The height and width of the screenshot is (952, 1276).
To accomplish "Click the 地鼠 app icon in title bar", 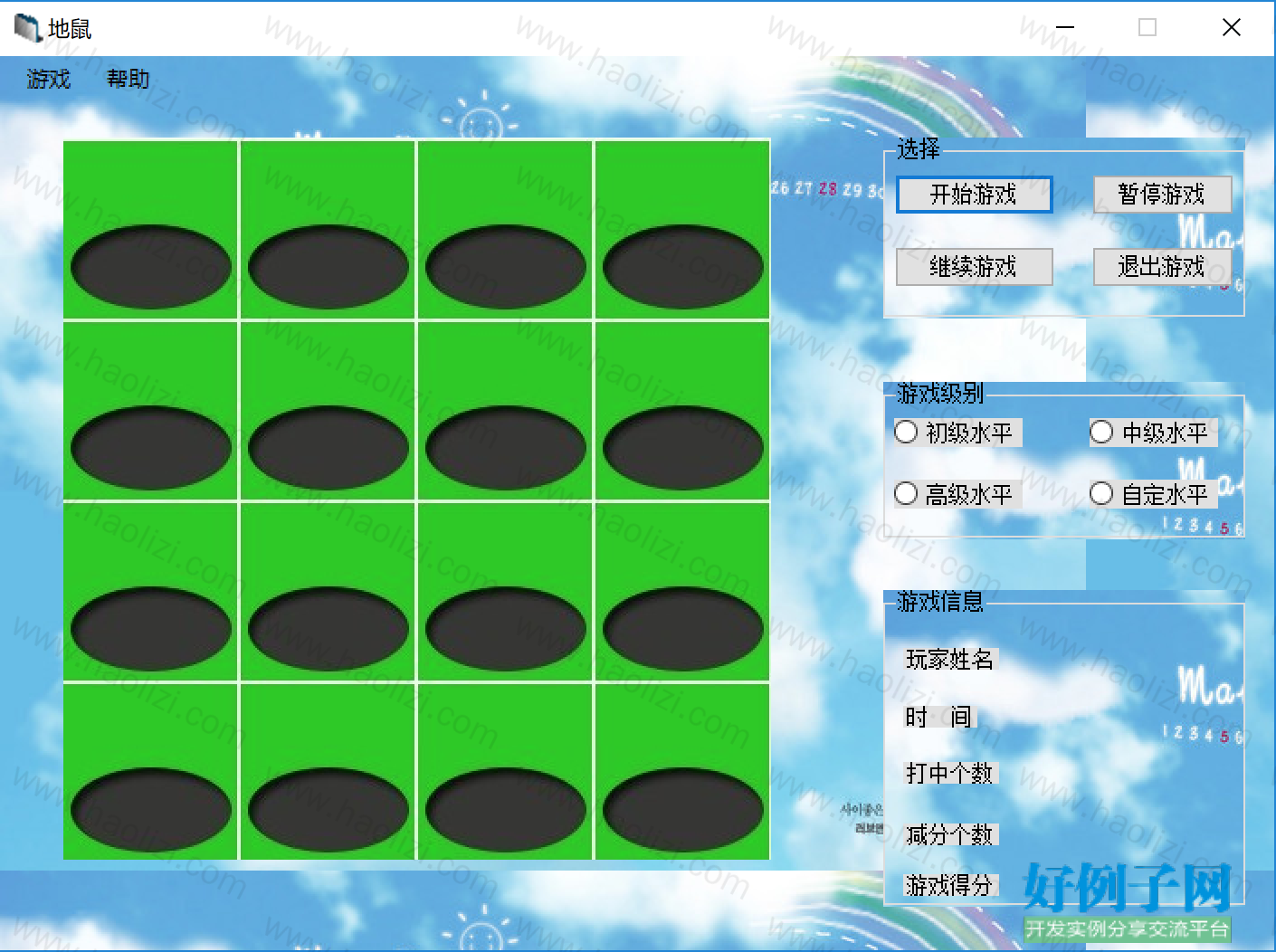I will click(x=28, y=28).
